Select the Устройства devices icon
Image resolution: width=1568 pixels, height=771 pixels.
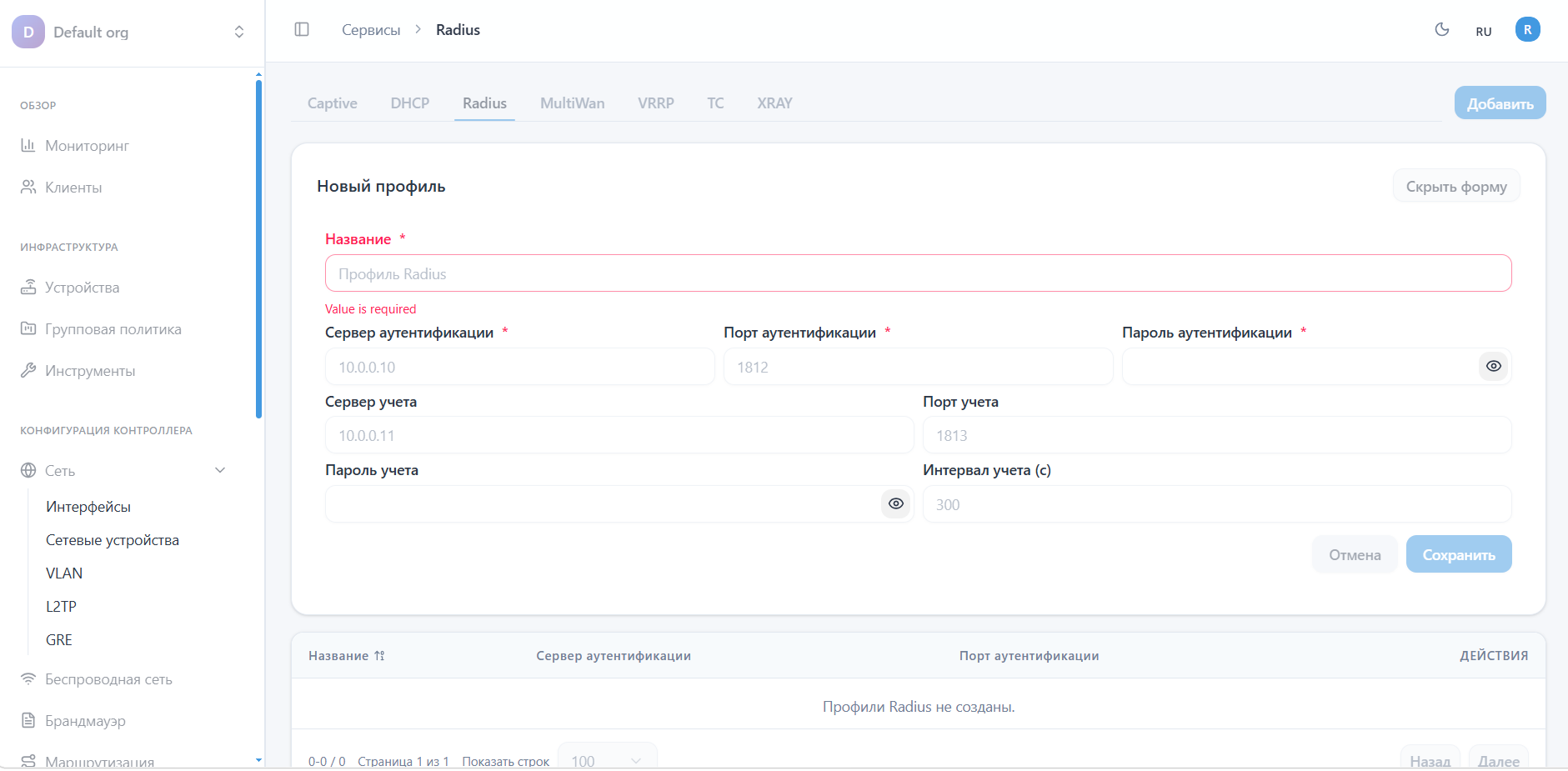28,287
